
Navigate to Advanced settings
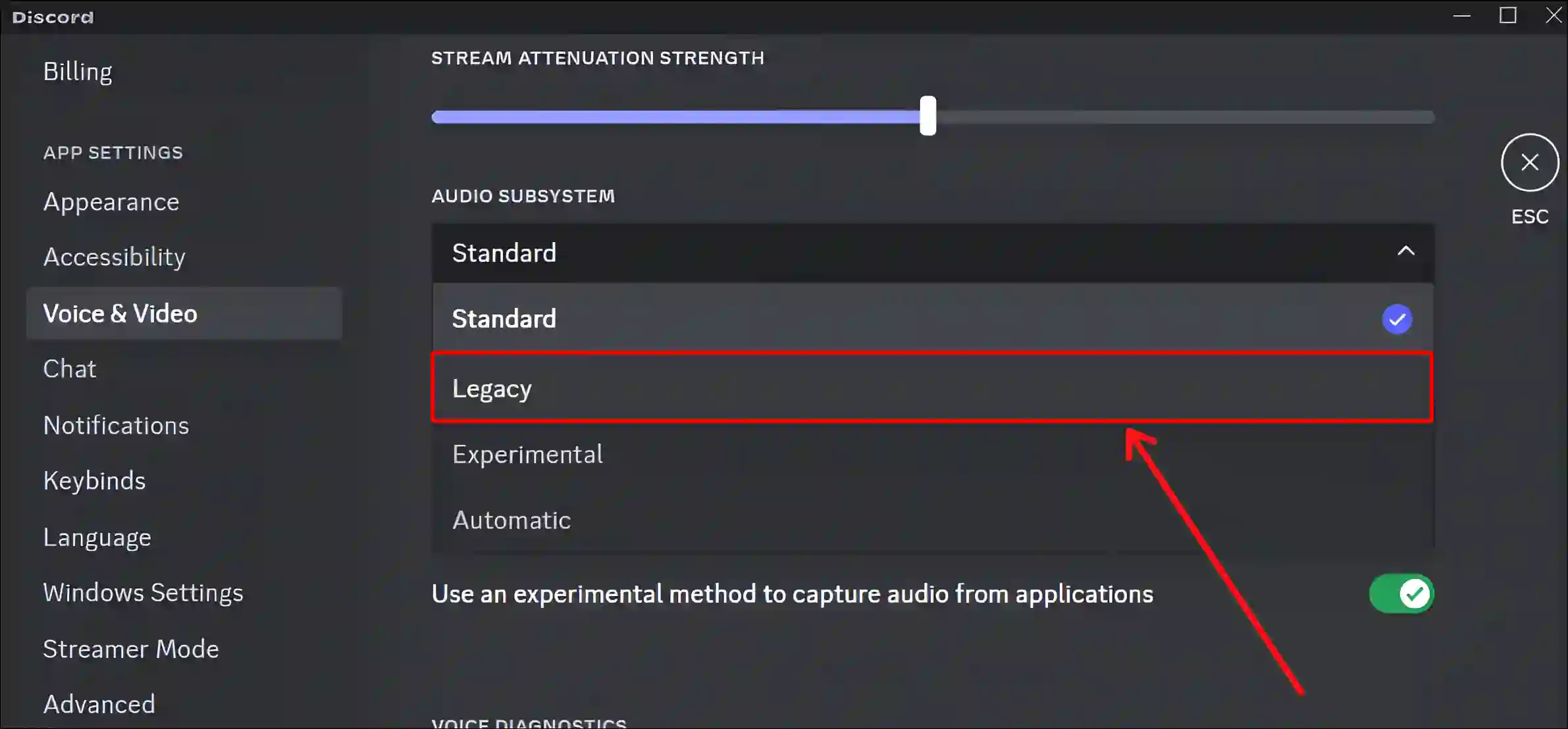coord(99,704)
